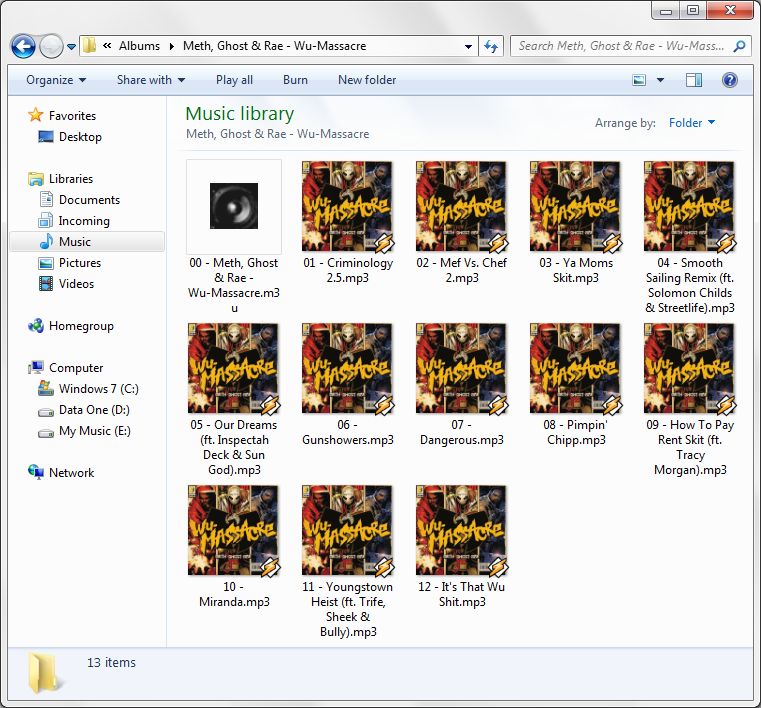Image resolution: width=761 pixels, height=708 pixels.
Task: Click the Network icon
Action: (36, 472)
